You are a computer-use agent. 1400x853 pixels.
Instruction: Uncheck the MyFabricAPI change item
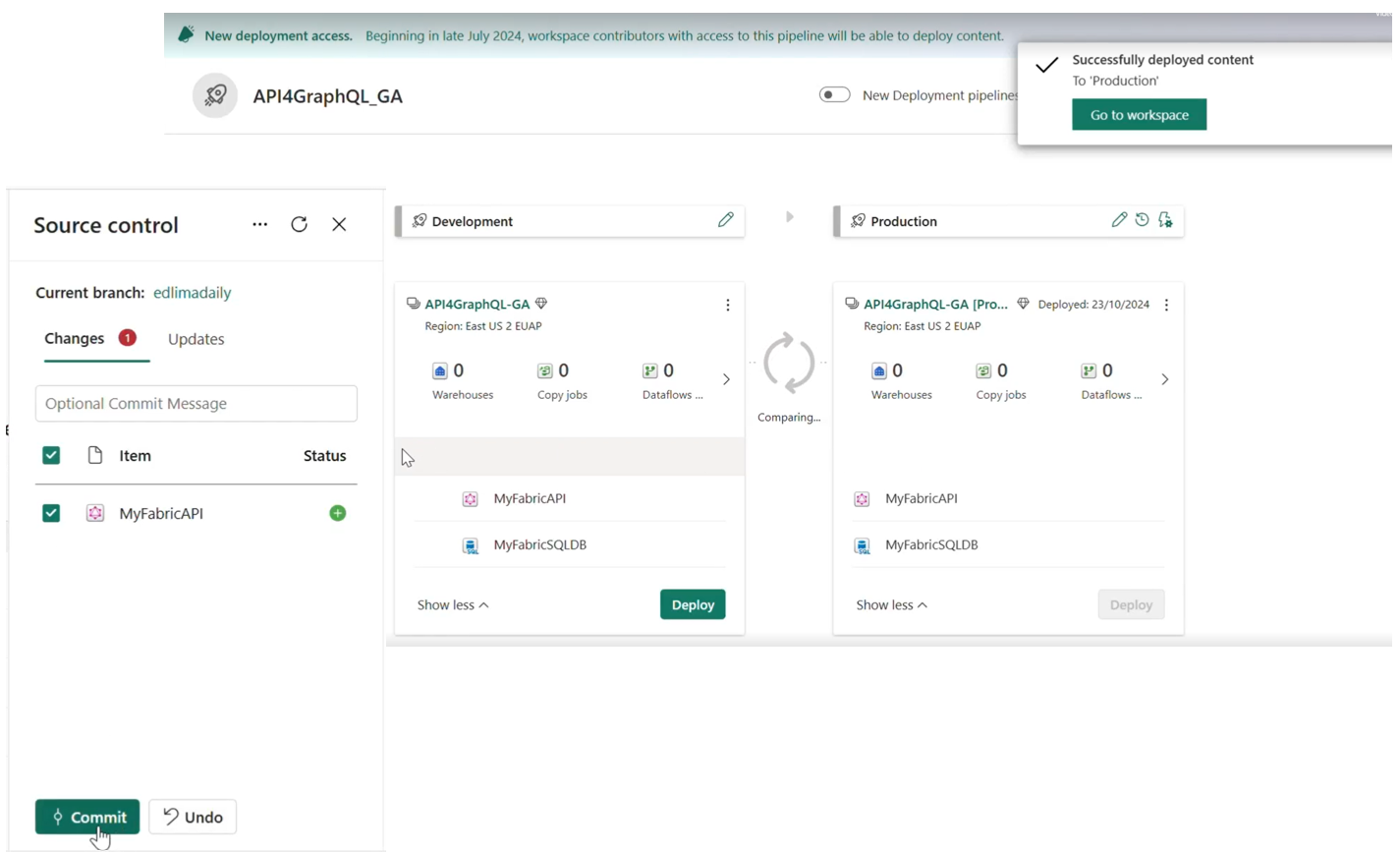(50, 513)
